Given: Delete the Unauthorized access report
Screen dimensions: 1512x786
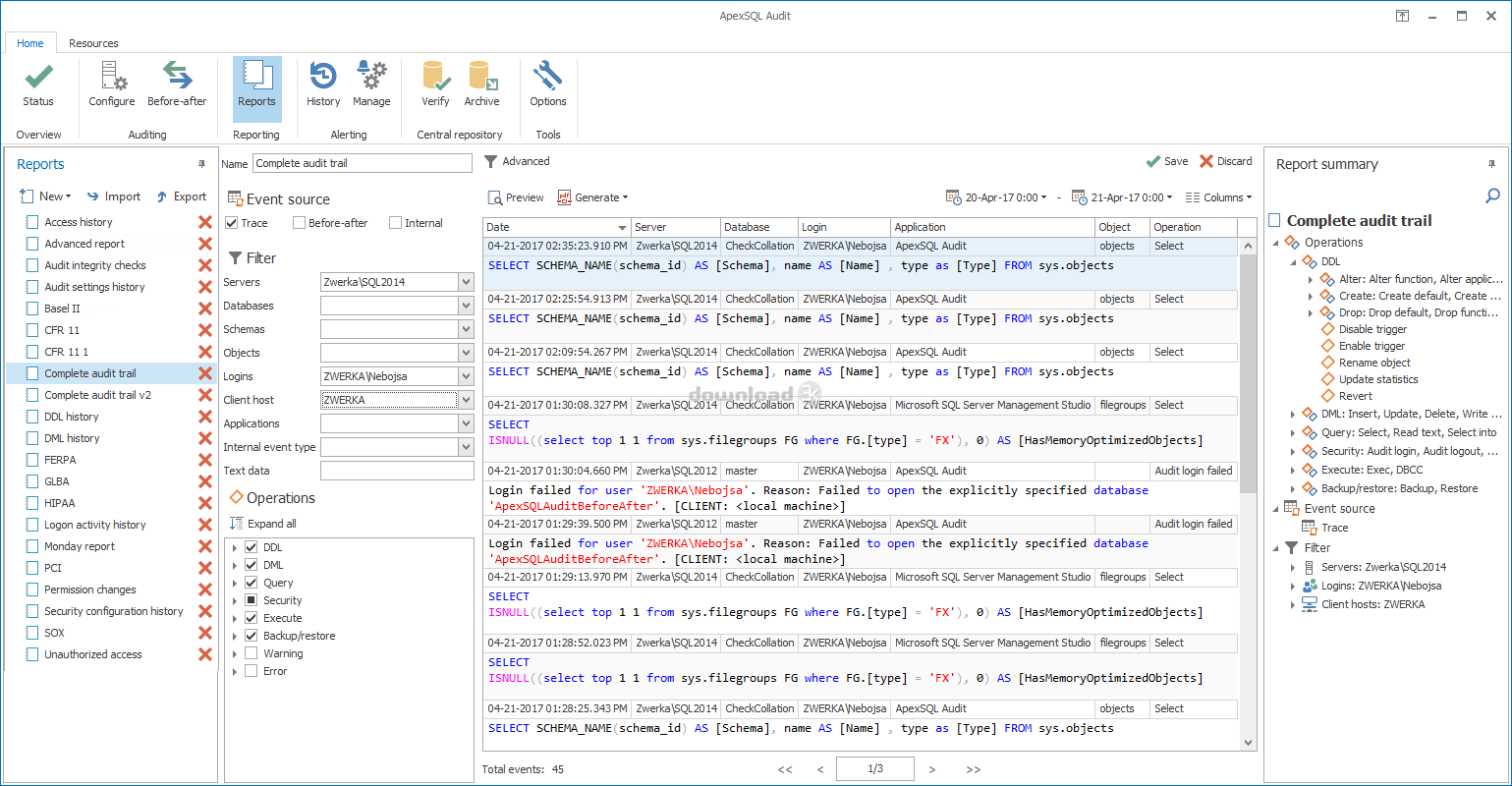Looking at the screenshot, I should 205,654.
